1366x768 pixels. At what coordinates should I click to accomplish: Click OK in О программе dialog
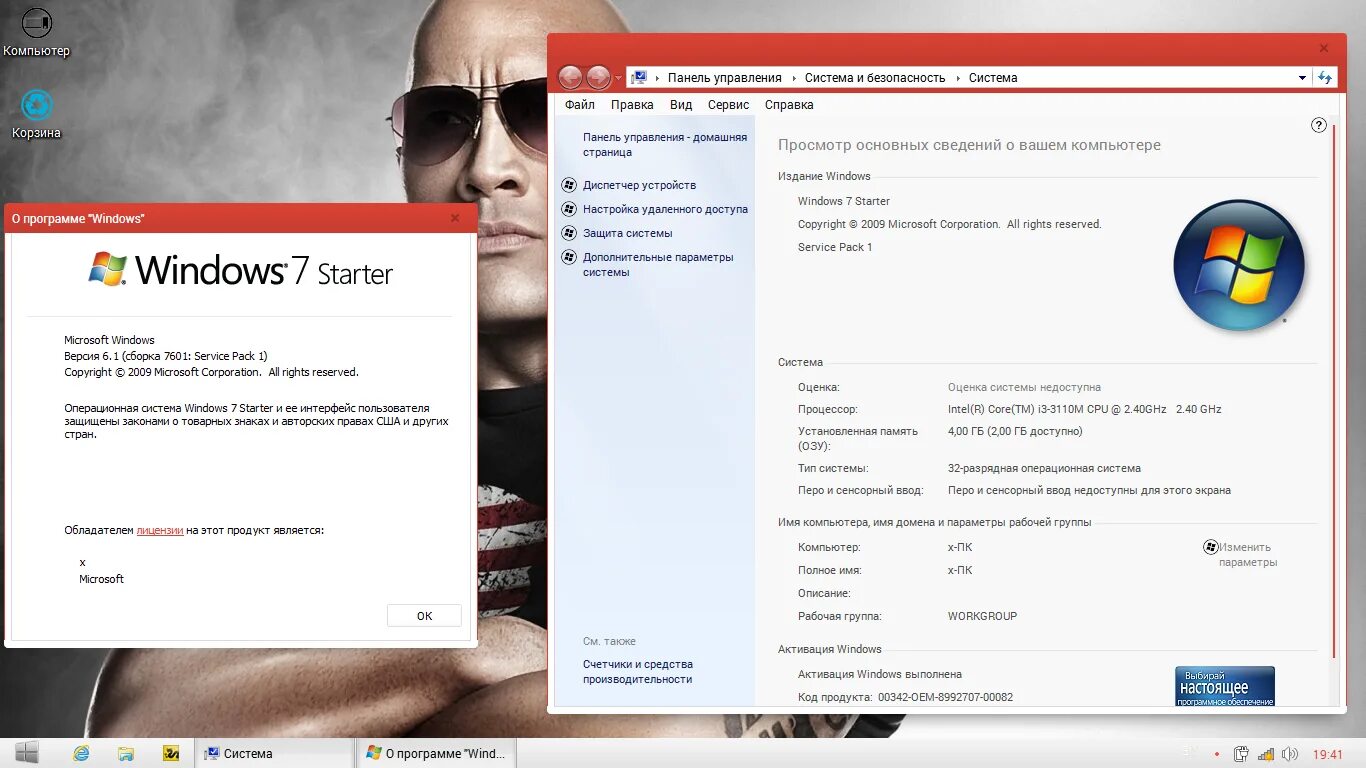tap(424, 616)
